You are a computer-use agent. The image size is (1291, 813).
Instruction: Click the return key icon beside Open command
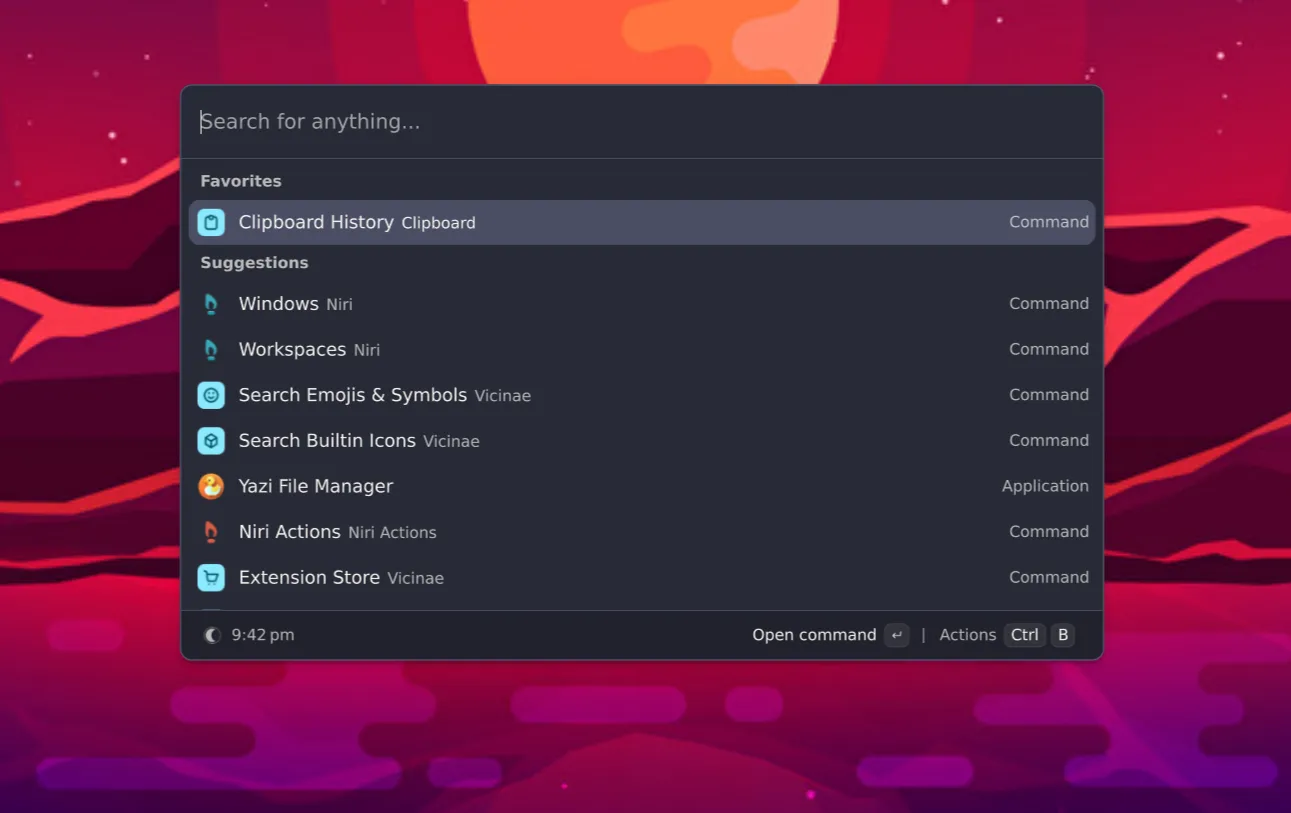pos(897,635)
